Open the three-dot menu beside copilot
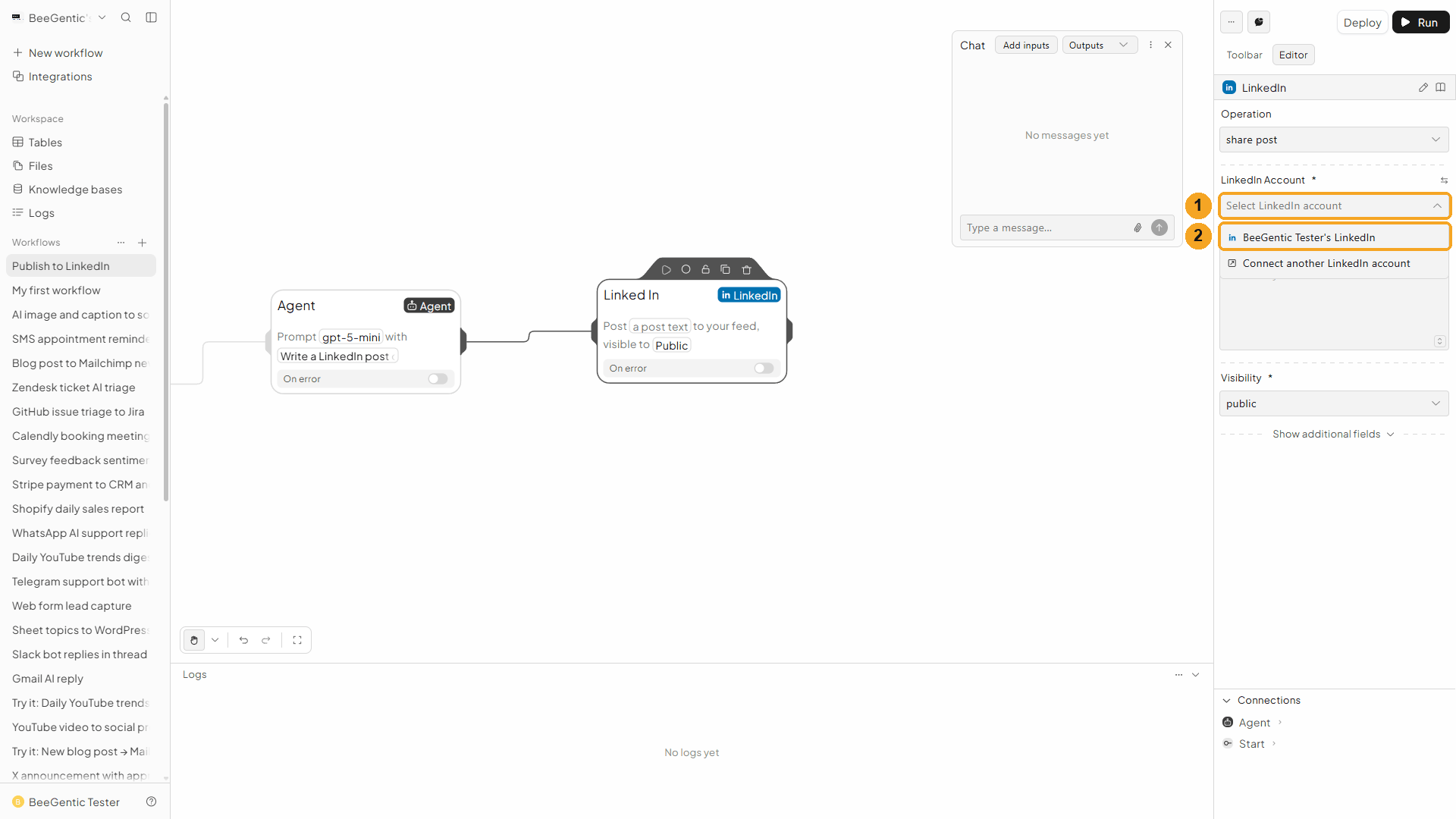Viewport: 1456px width, 819px height. click(1232, 22)
